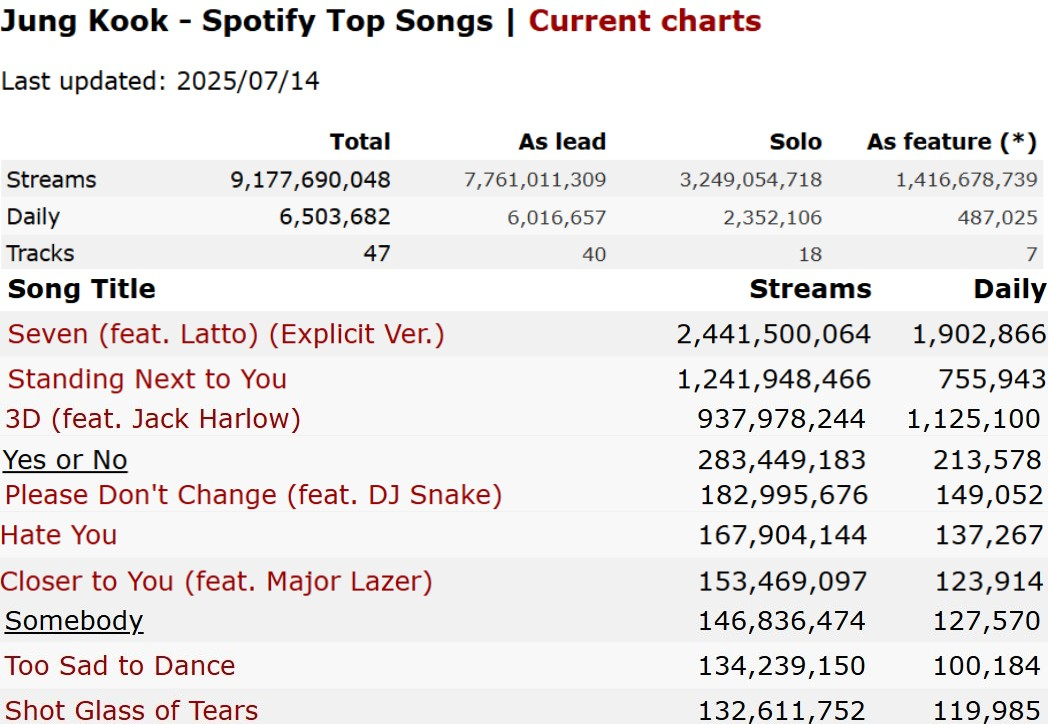Sort by the Streams column header
The image size is (1048, 724).
(x=810, y=289)
